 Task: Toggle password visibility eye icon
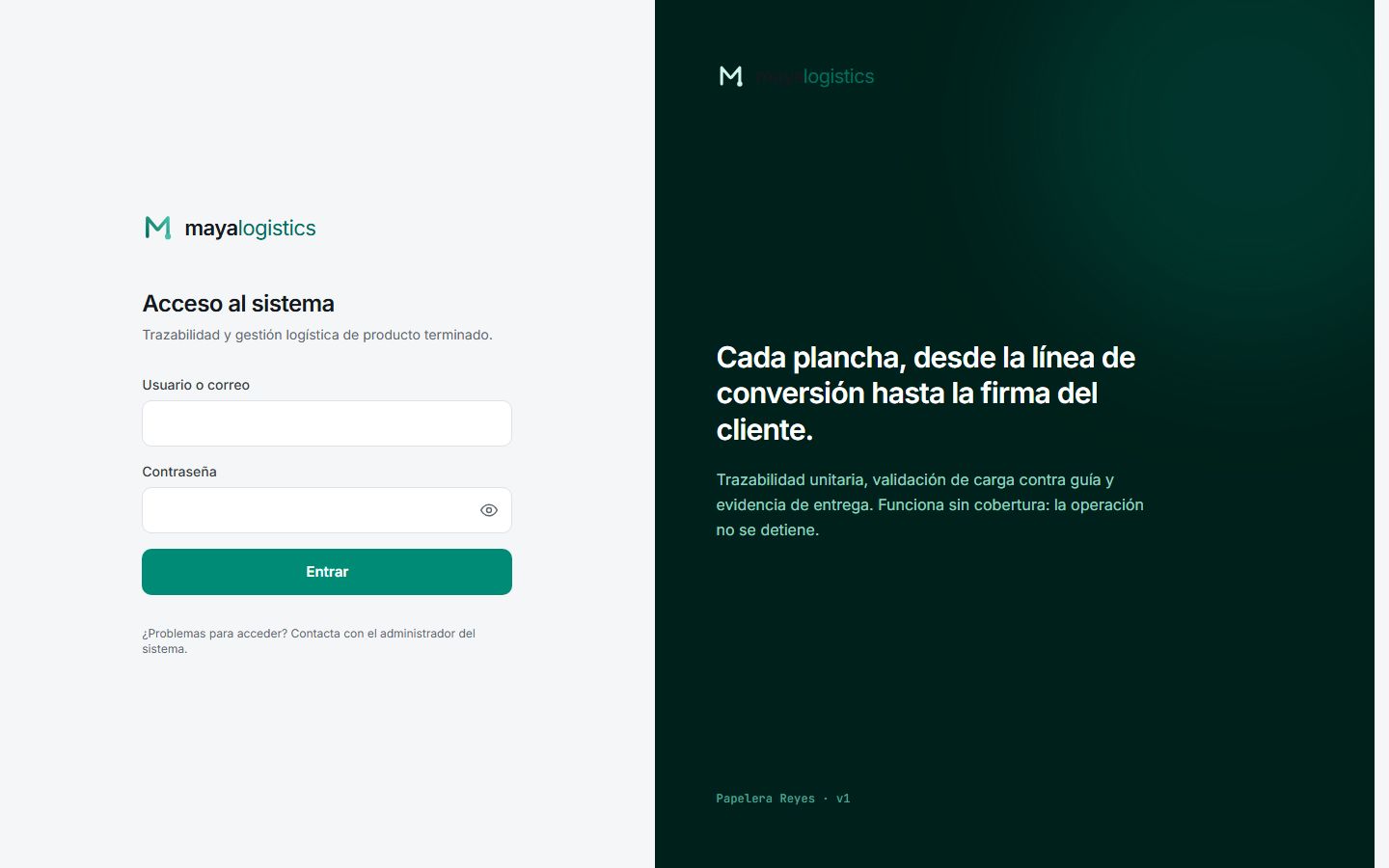pyautogui.click(x=489, y=510)
